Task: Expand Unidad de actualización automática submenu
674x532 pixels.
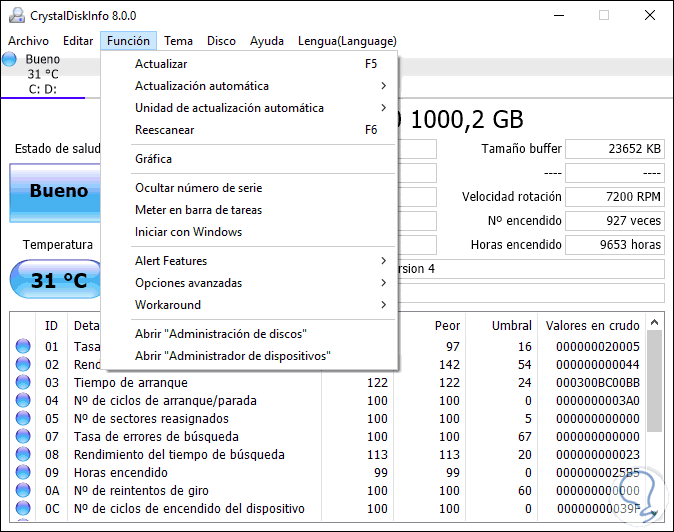Action: (x=249, y=107)
